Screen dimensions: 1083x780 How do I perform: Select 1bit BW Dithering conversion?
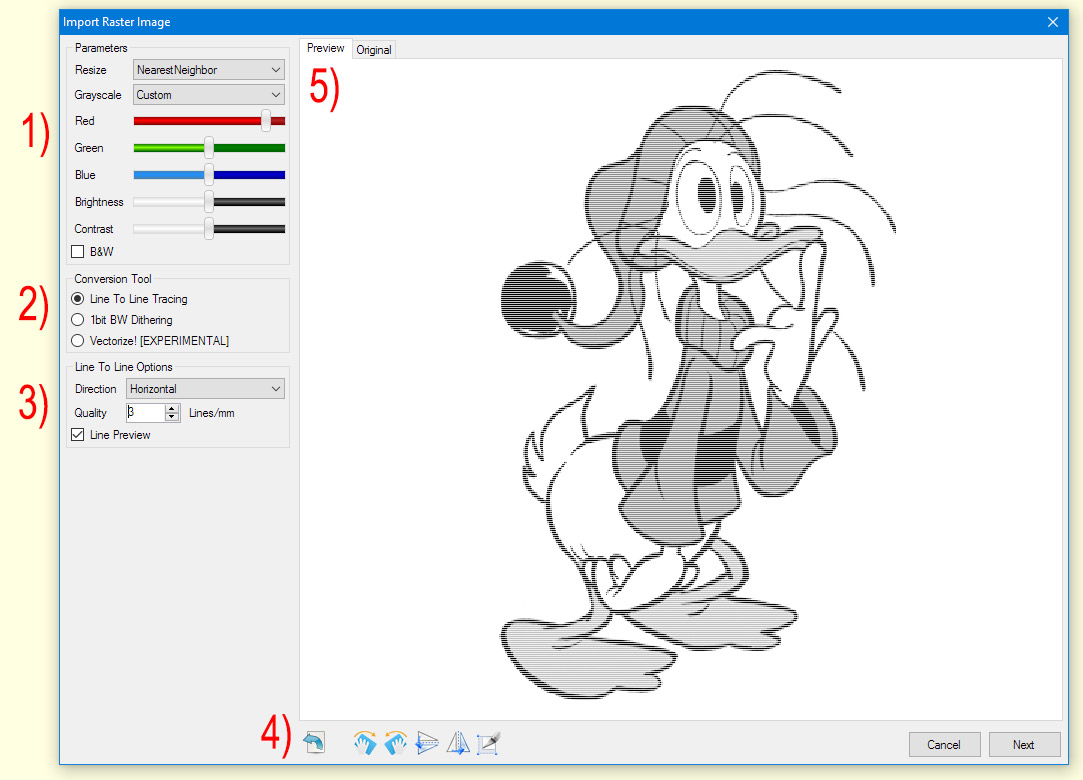click(78, 319)
